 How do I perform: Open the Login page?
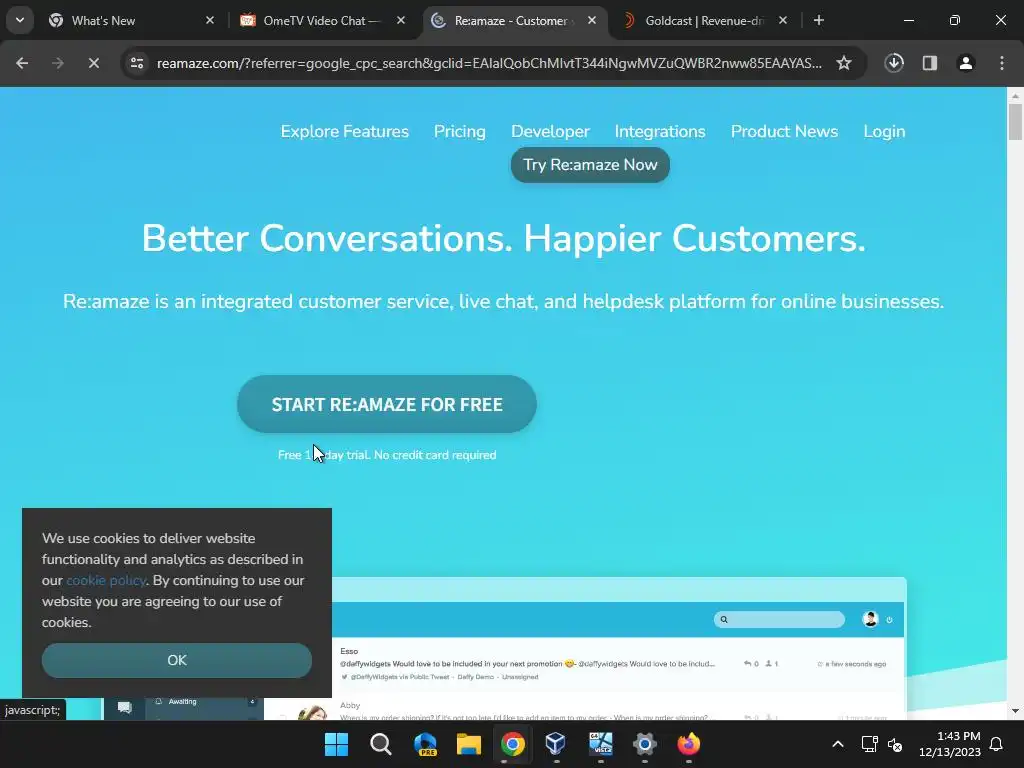point(884,131)
